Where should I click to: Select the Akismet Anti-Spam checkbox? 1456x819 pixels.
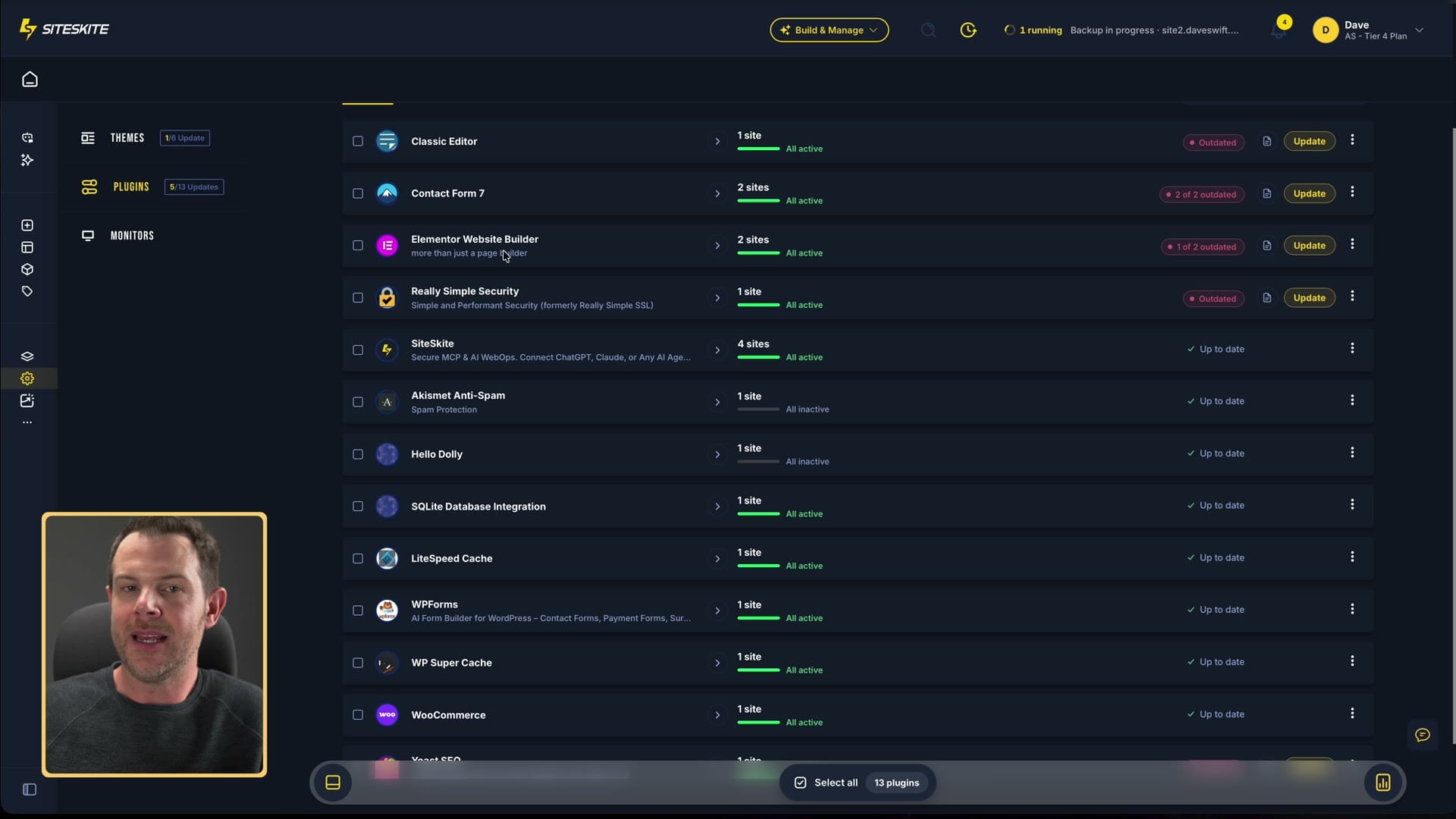(358, 402)
